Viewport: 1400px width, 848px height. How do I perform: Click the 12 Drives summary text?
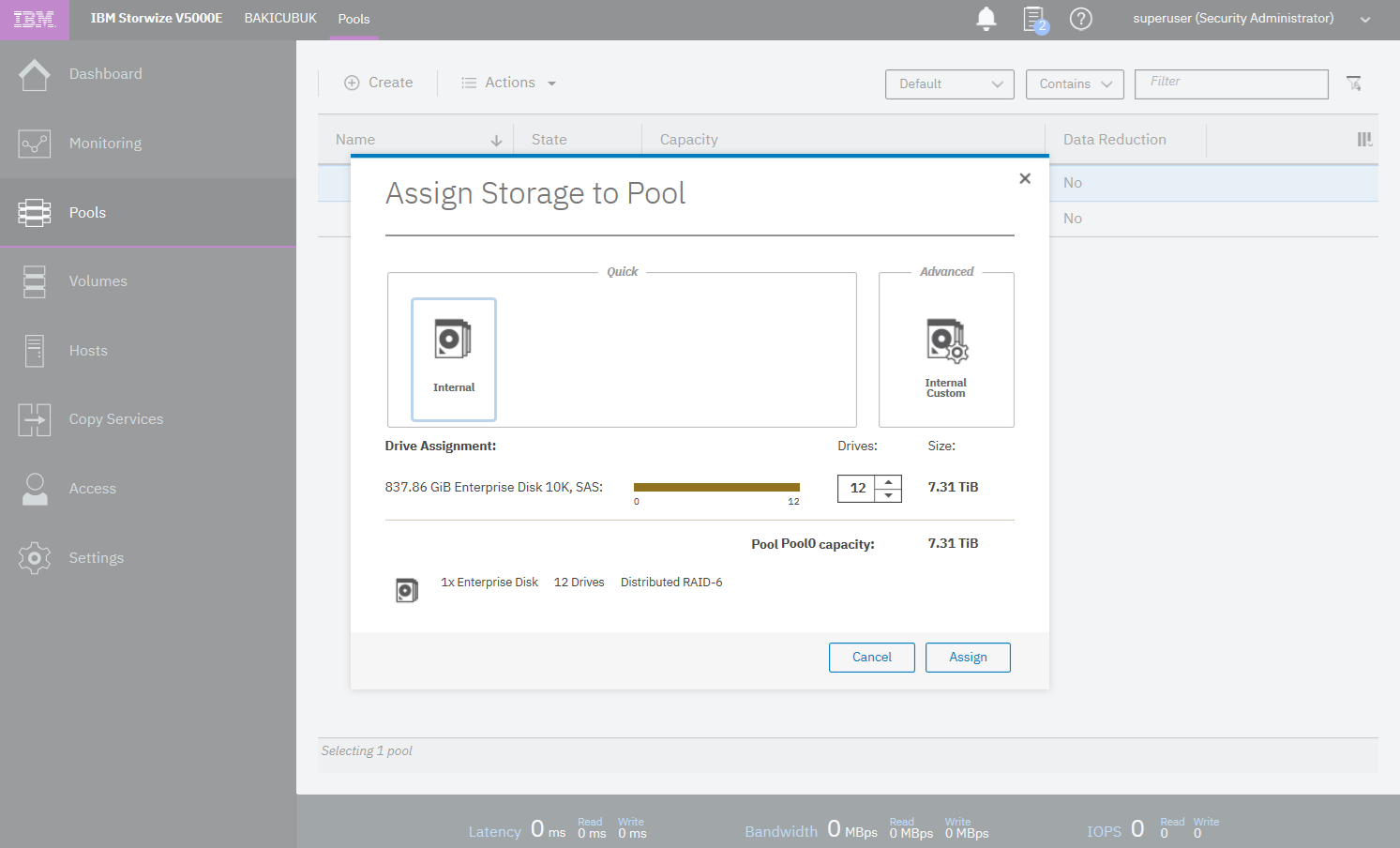(x=580, y=583)
